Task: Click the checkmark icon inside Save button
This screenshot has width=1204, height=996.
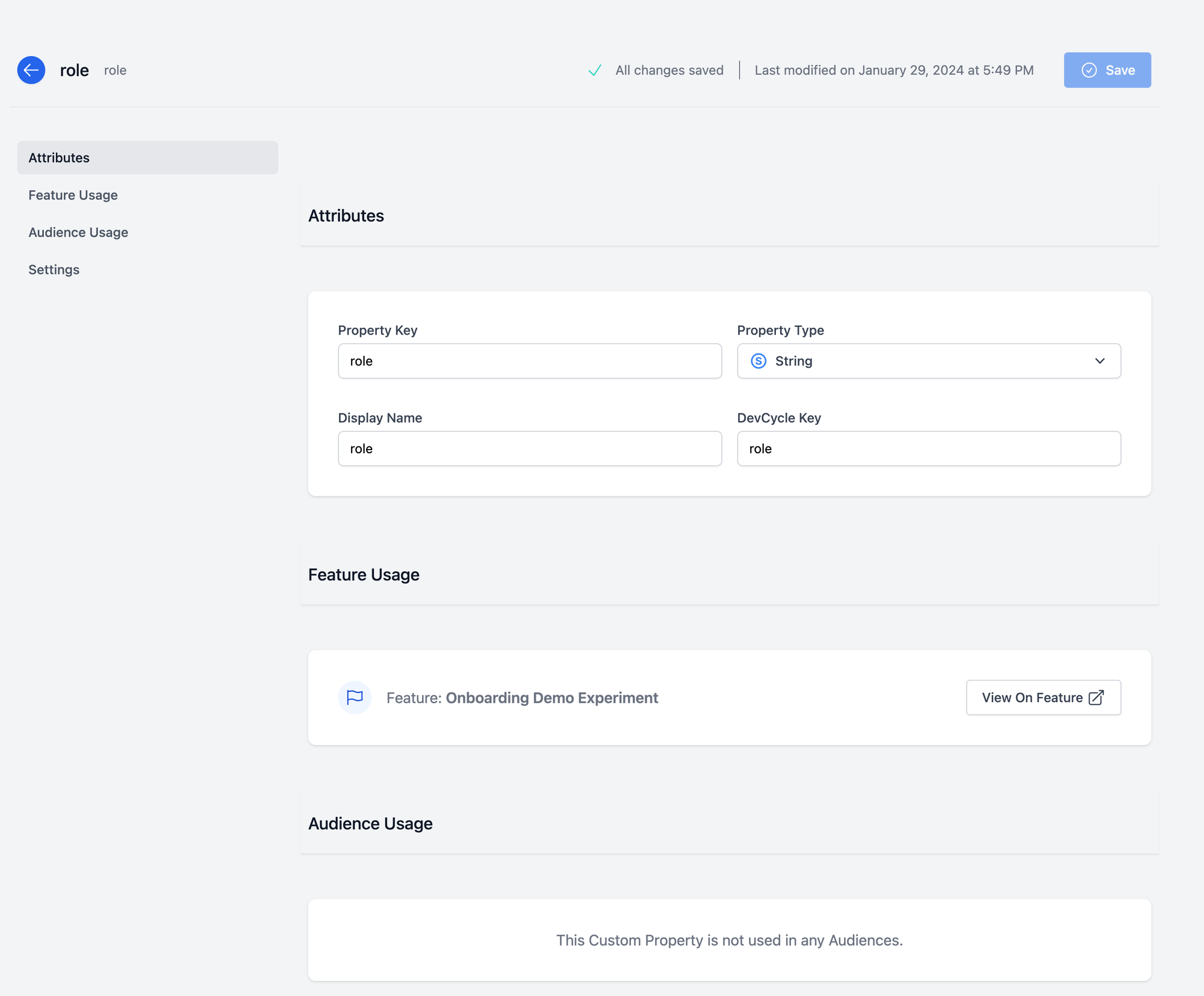Action: click(x=1089, y=70)
